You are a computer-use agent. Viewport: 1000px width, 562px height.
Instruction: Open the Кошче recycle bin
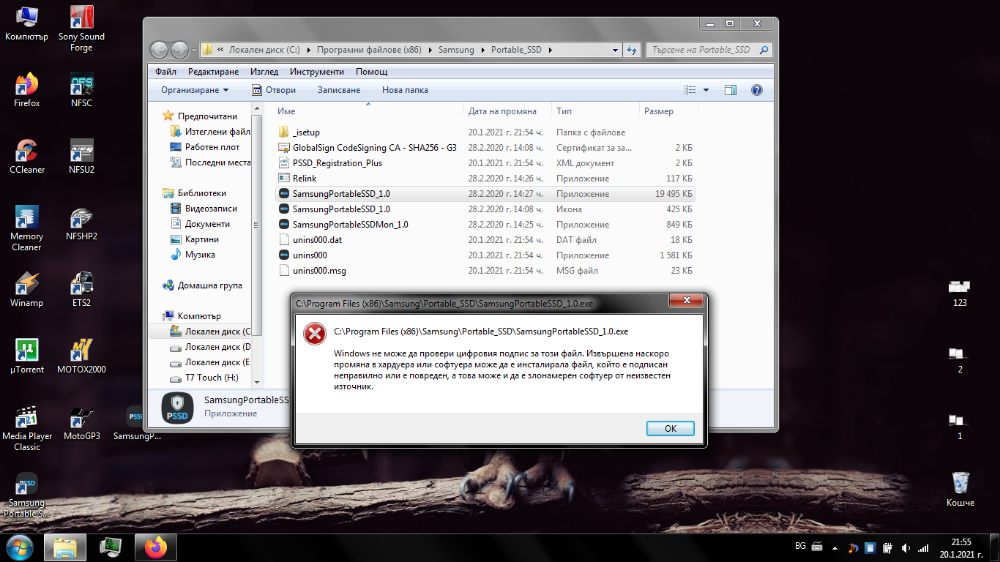[x=960, y=489]
